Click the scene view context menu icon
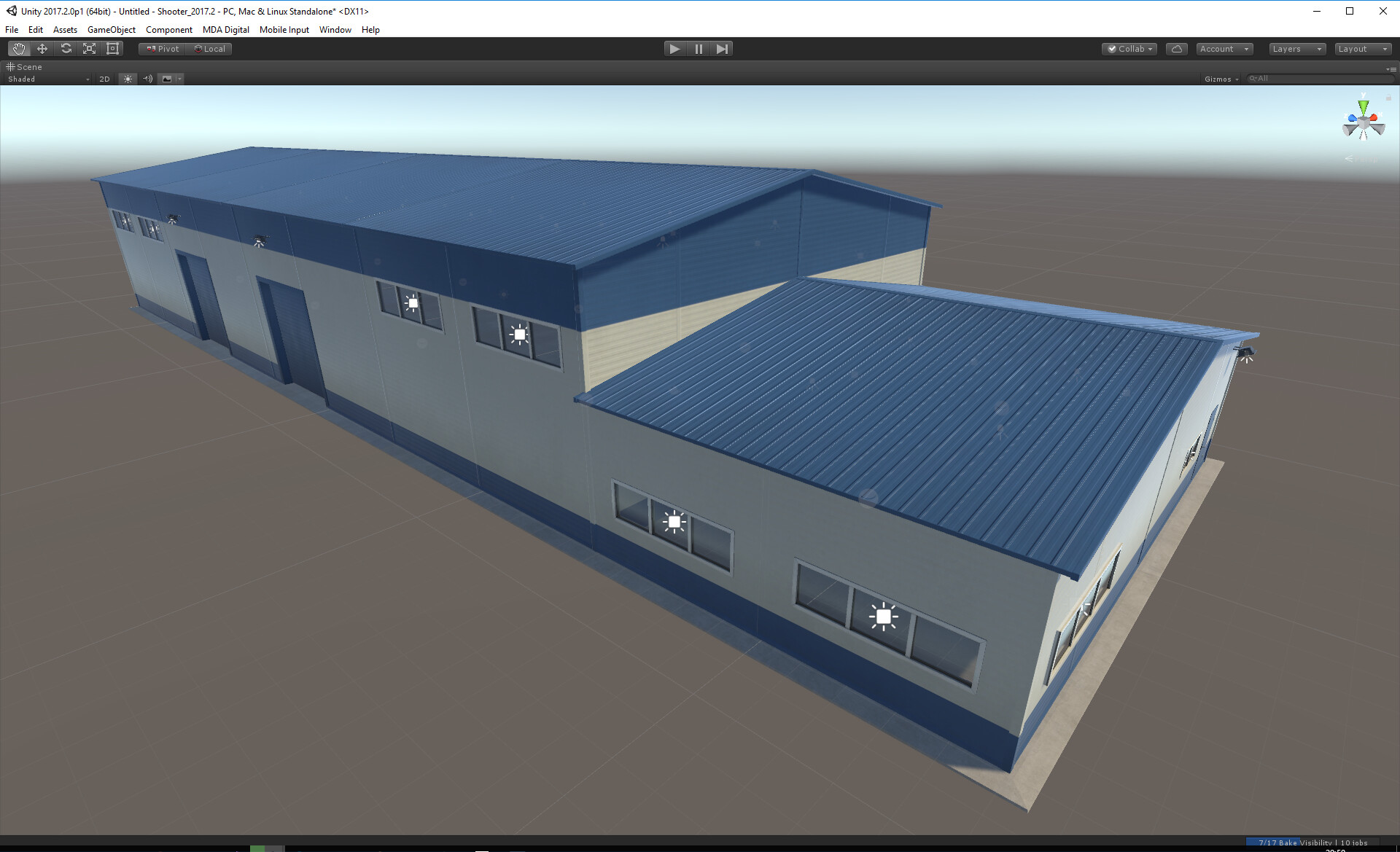The height and width of the screenshot is (852, 1400). pos(1391,69)
